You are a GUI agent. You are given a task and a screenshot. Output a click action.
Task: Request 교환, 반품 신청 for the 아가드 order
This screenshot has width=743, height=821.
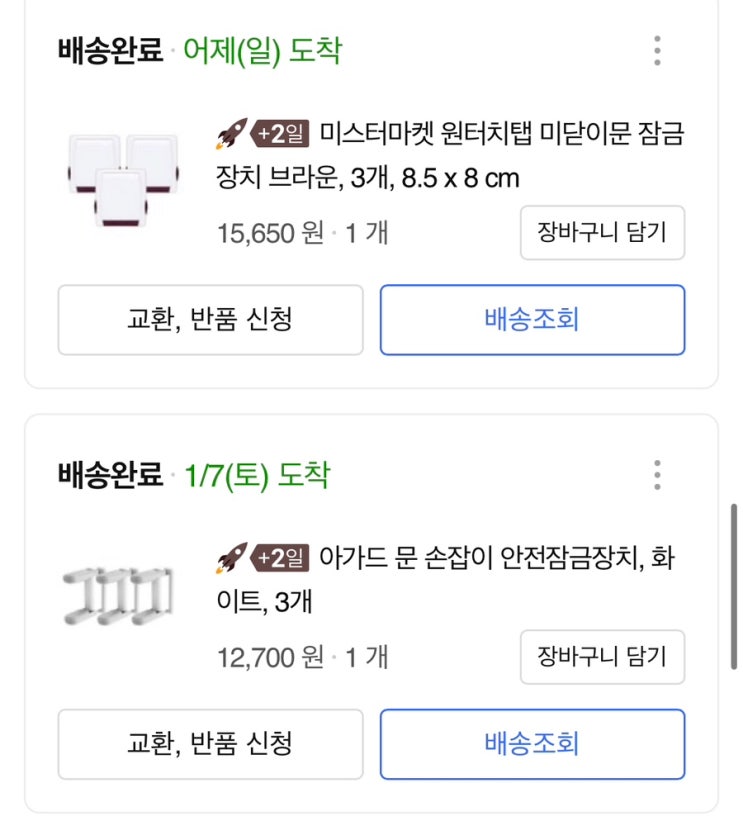click(210, 745)
